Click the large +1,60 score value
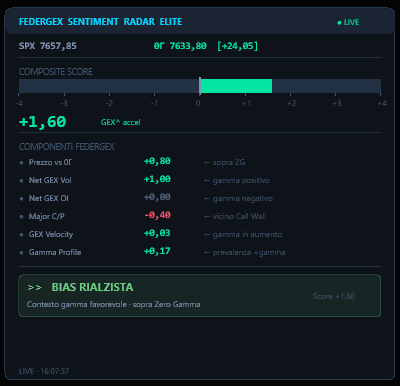 [x=42, y=122]
